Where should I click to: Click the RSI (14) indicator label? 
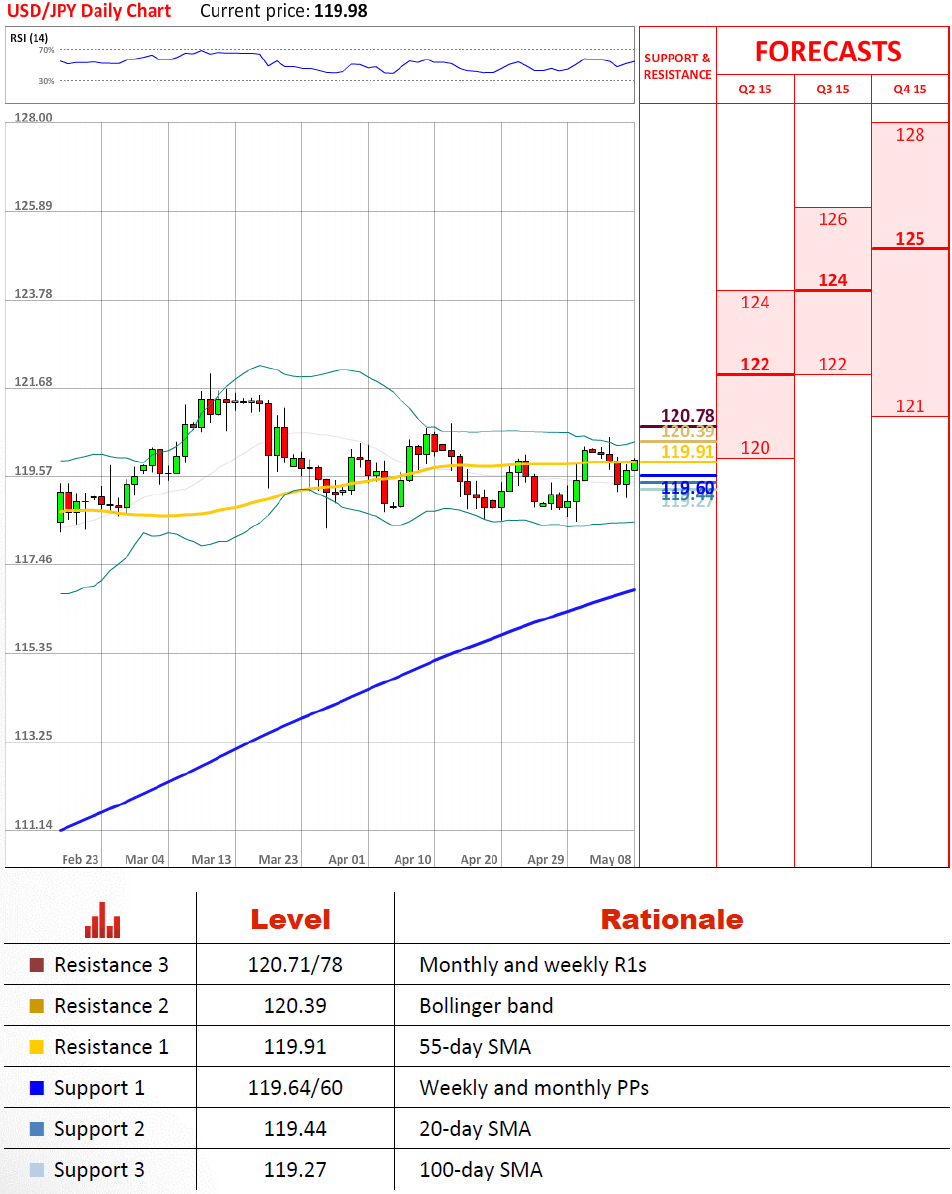(x=29, y=38)
